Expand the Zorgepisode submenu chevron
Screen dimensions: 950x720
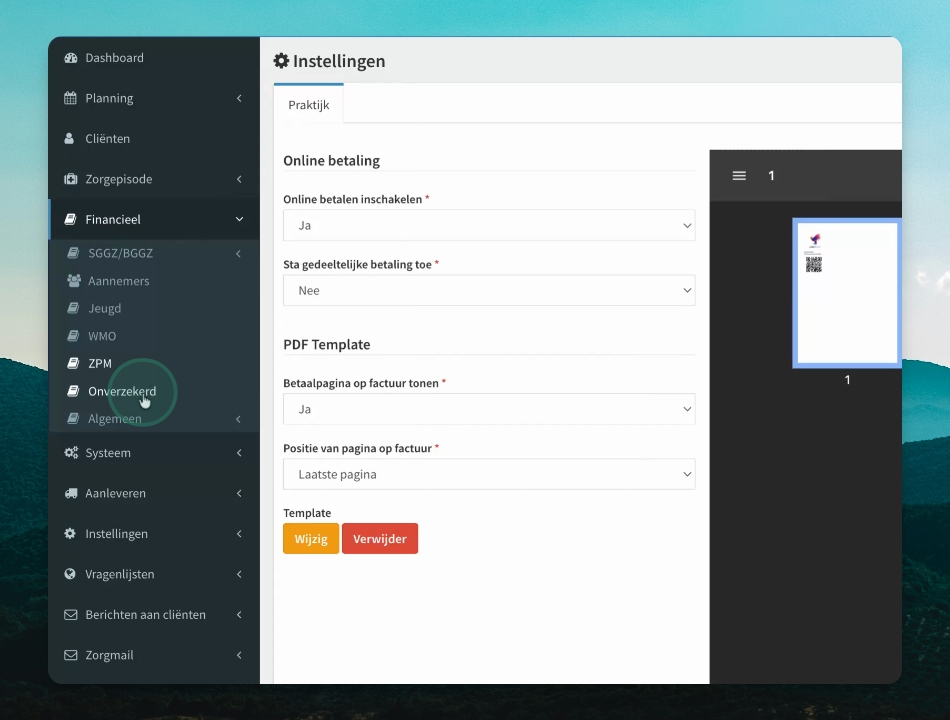pos(239,179)
